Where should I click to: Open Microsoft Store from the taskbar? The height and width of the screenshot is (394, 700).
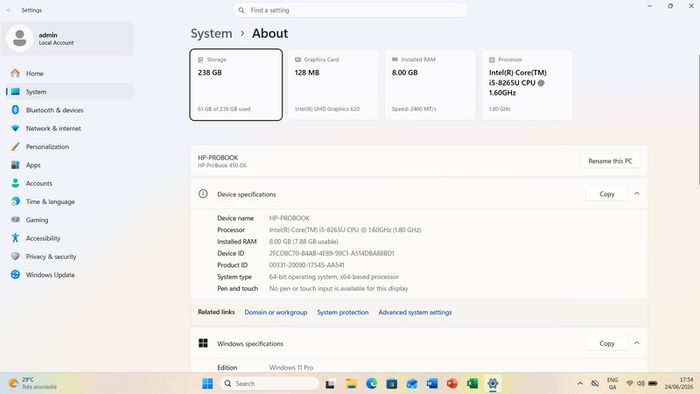pyautogui.click(x=392, y=384)
